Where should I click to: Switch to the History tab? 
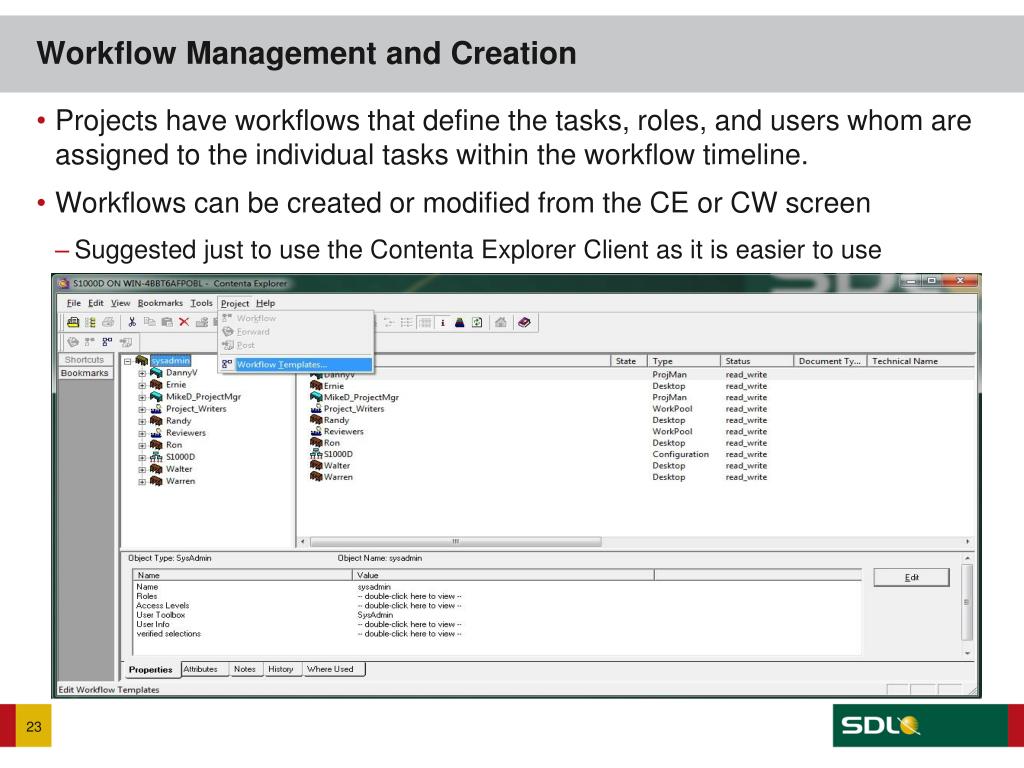pos(281,669)
